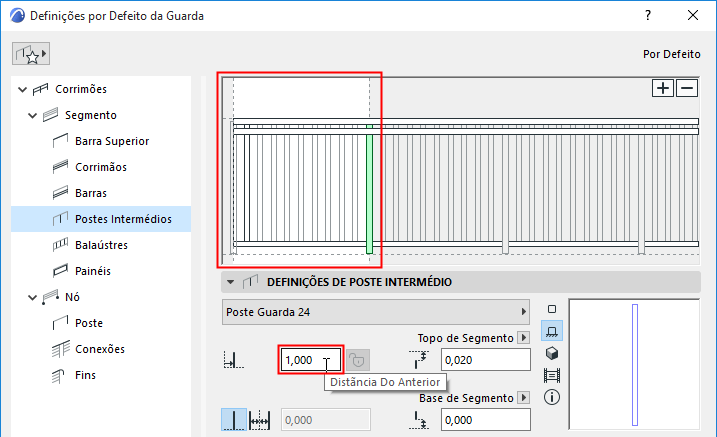Open help with question mark button

(648, 16)
